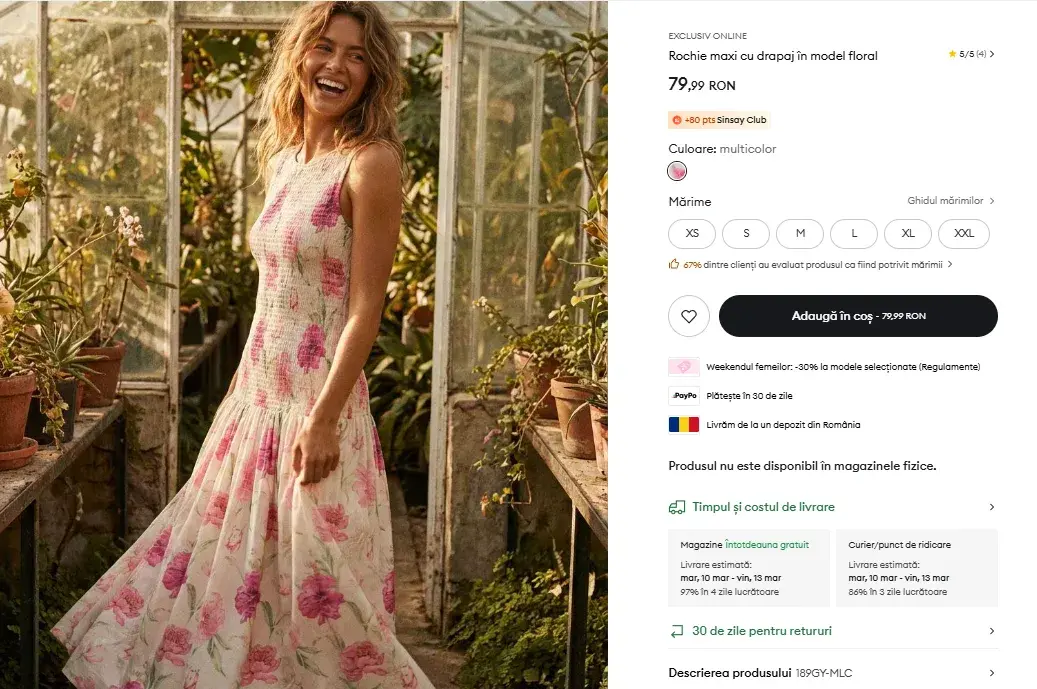Select the multicolor color swatch
The width and height of the screenshot is (1037, 689).
click(x=677, y=171)
